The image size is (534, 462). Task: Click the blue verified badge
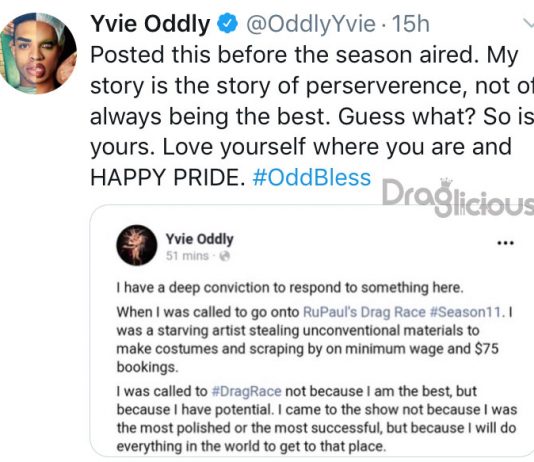[x=227, y=23]
